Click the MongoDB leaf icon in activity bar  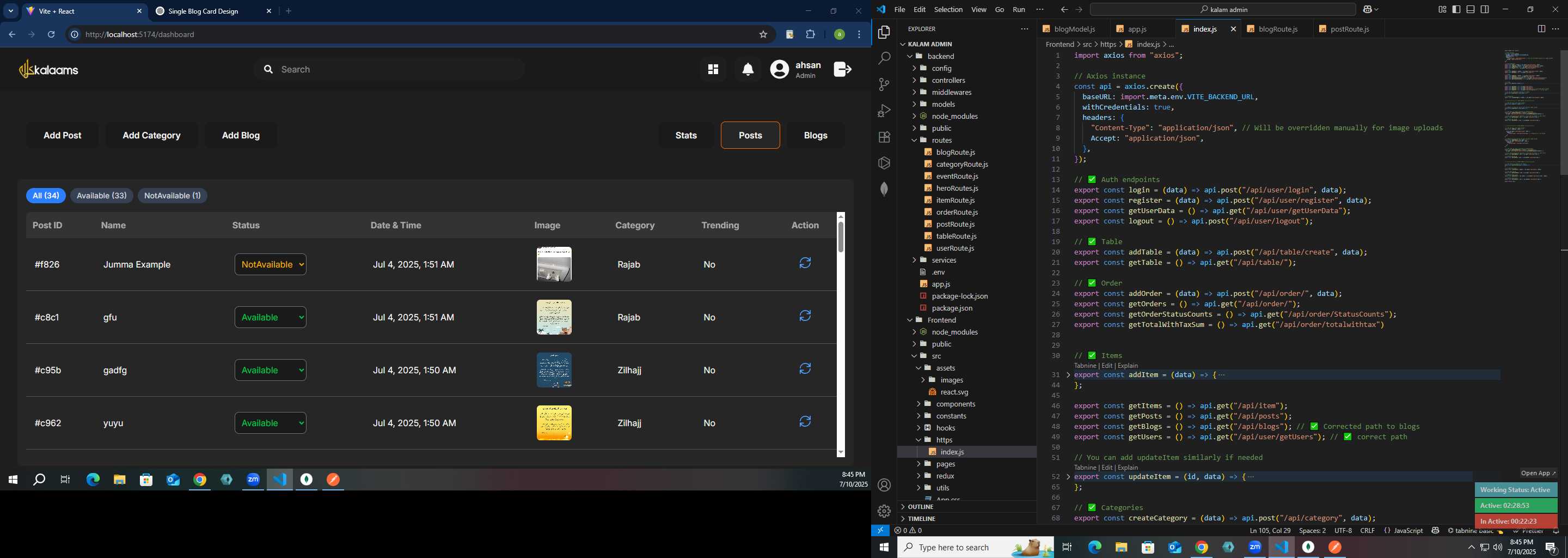click(x=884, y=190)
